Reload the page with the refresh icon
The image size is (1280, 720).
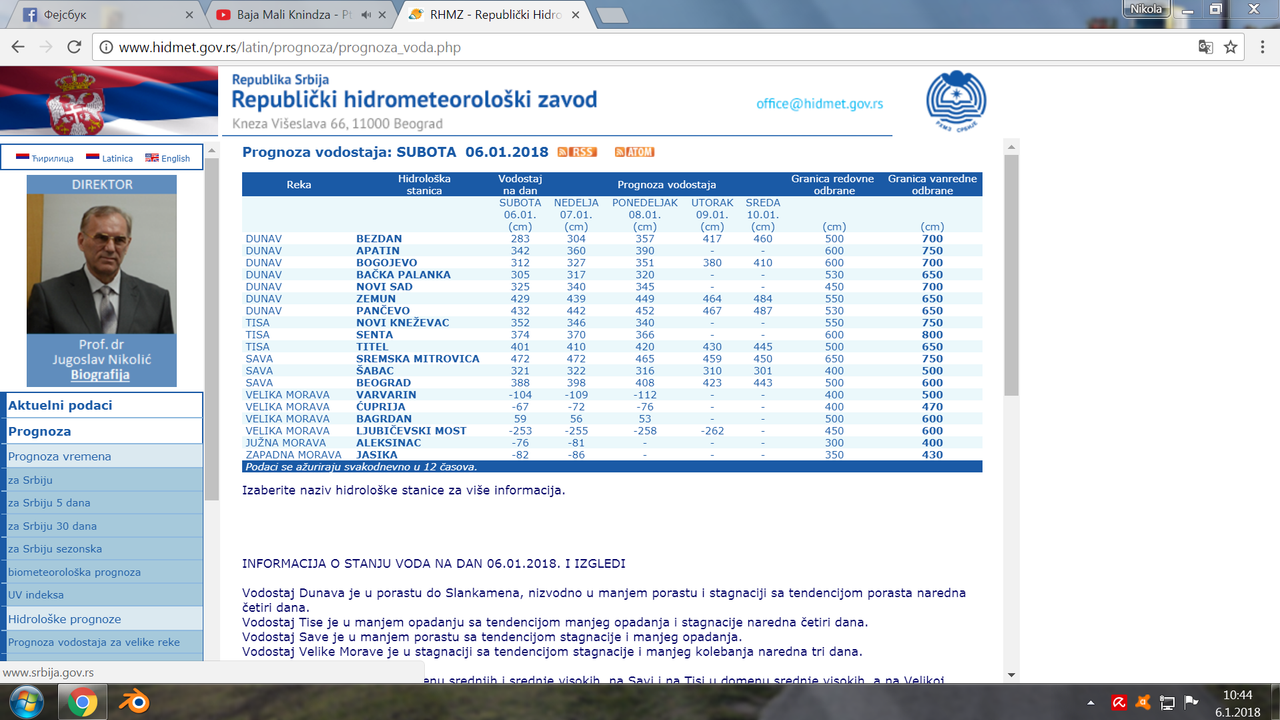74,47
